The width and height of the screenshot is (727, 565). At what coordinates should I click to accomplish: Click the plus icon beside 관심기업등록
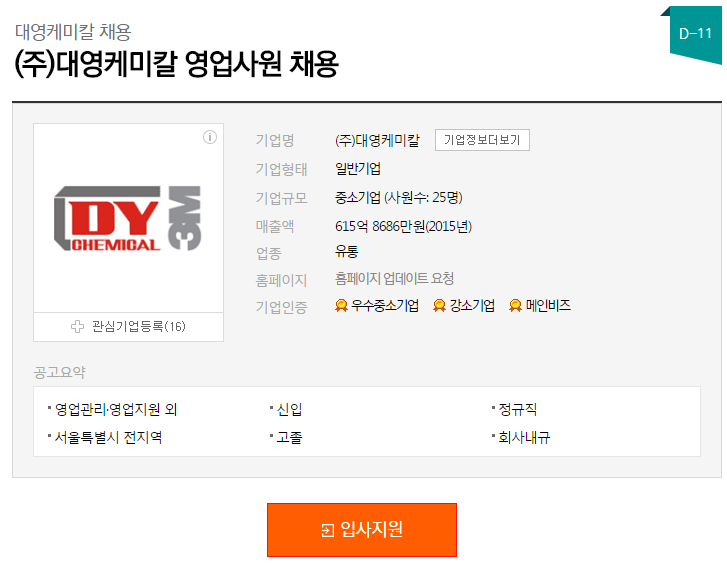(x=77, y=326)
